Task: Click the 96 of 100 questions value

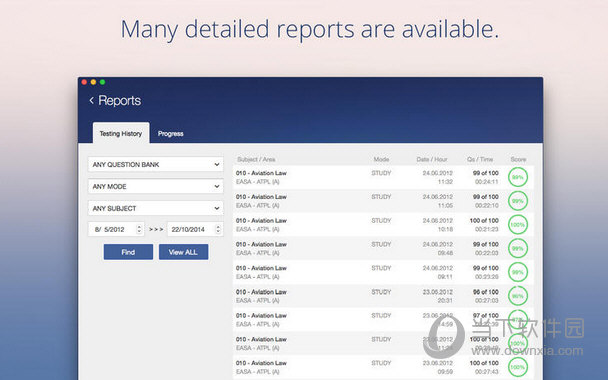Action: 485,292
